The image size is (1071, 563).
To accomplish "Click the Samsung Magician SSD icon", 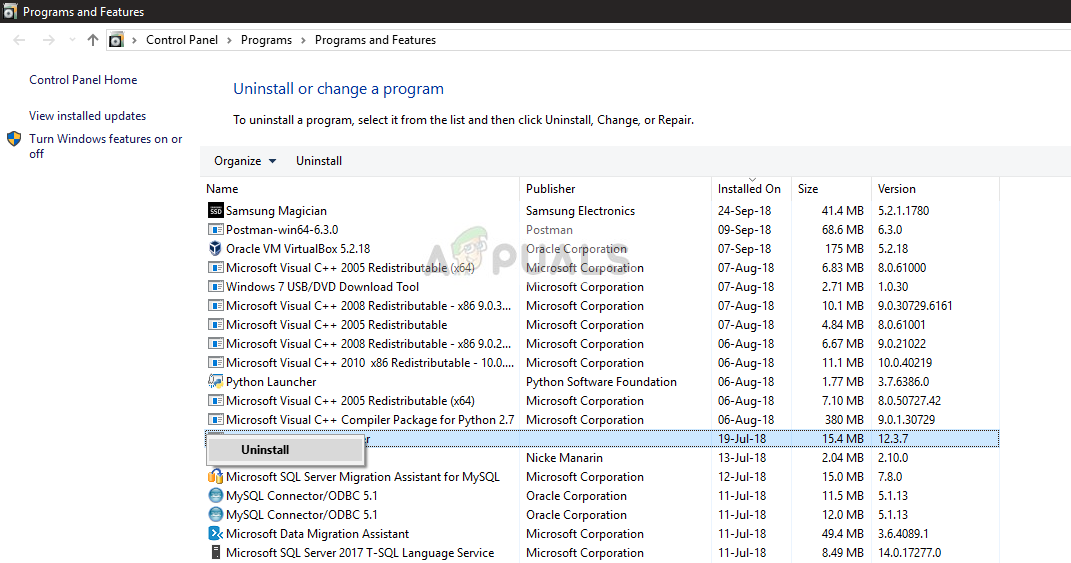I will tap(215, 210).
